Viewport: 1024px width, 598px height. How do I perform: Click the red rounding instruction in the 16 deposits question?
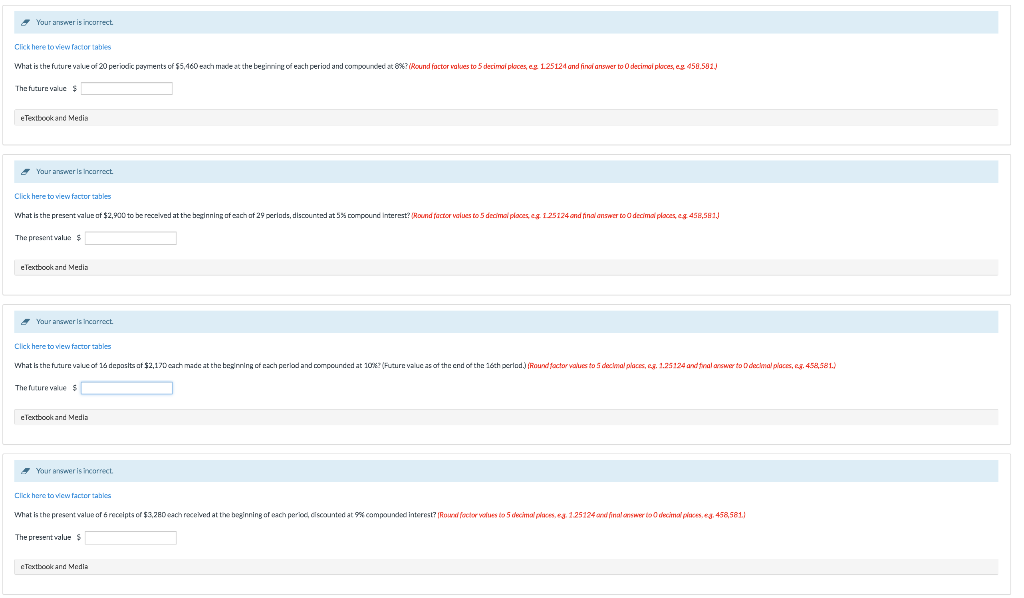(x=681, y=366)
